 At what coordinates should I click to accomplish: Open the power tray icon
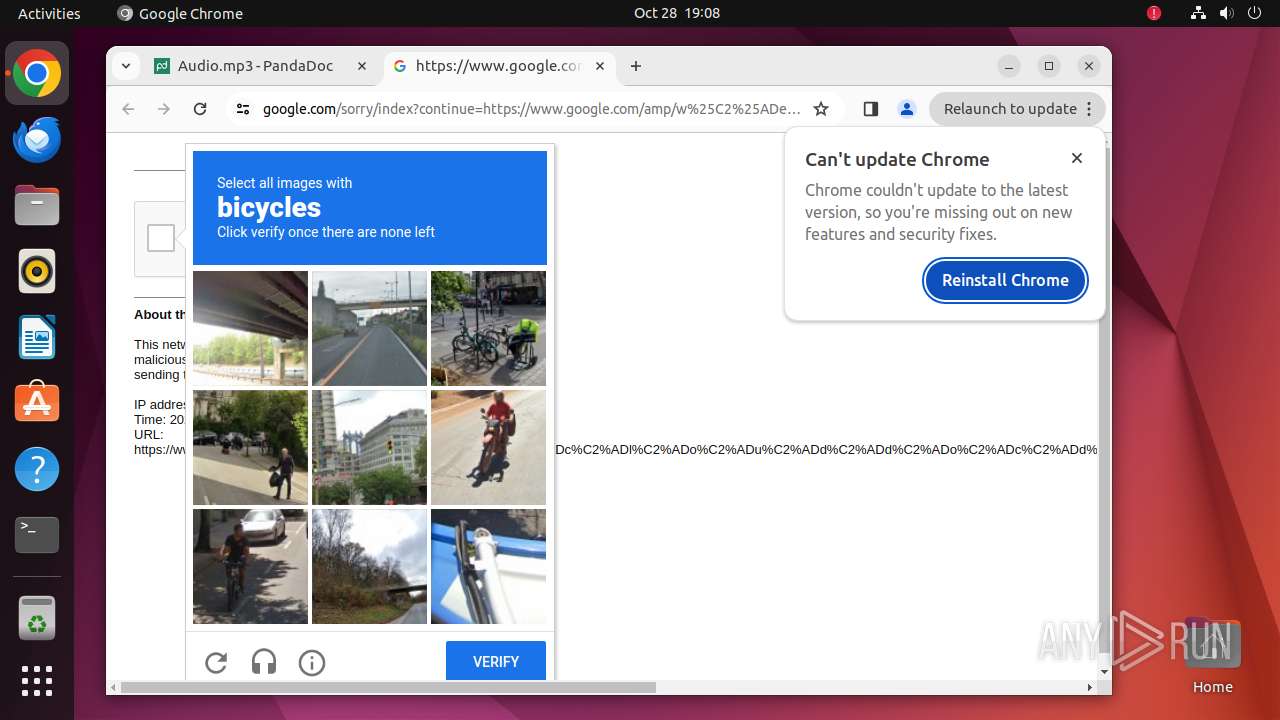[1254, 13]
